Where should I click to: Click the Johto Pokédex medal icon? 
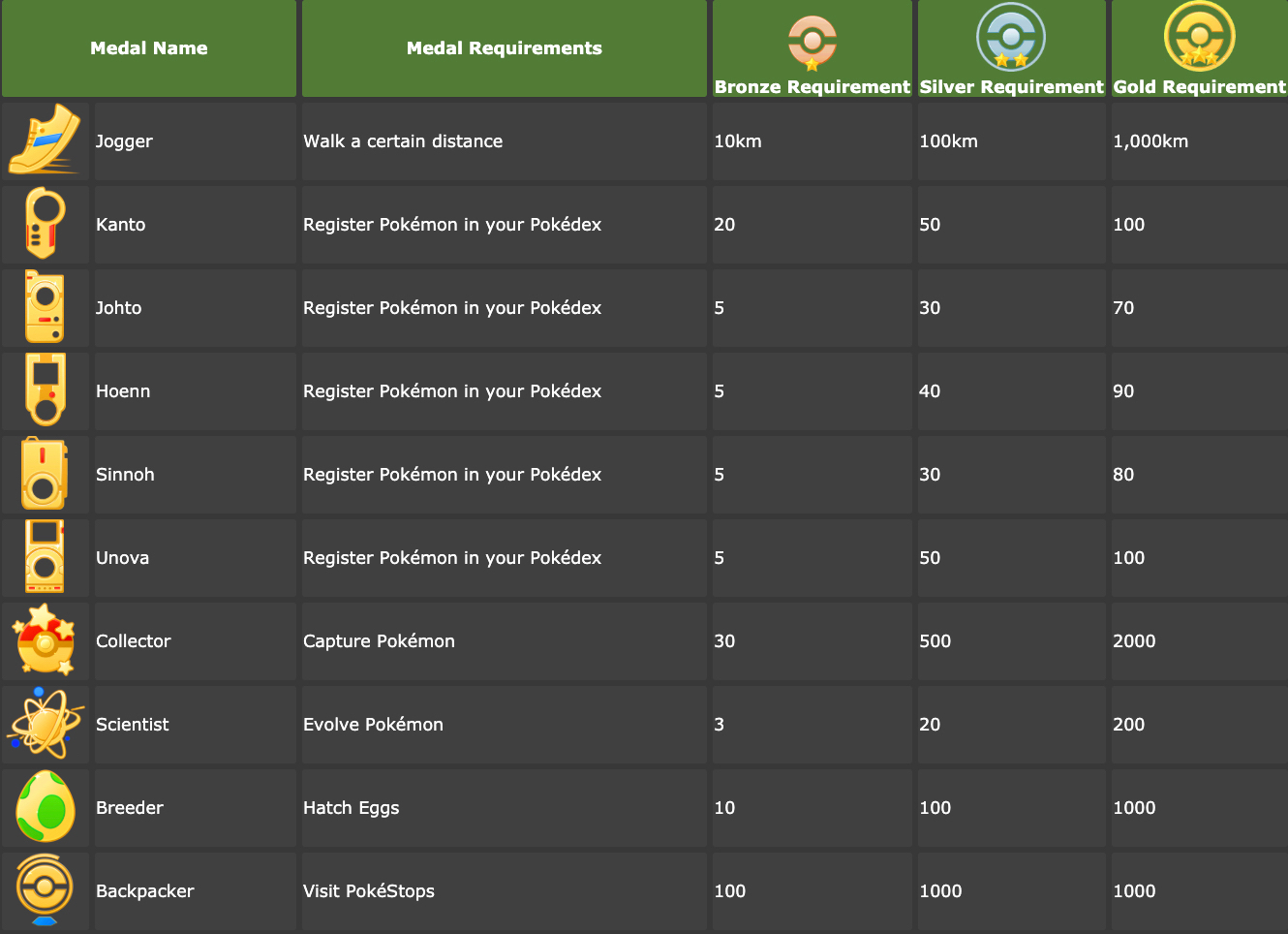[x=45, y=307]
